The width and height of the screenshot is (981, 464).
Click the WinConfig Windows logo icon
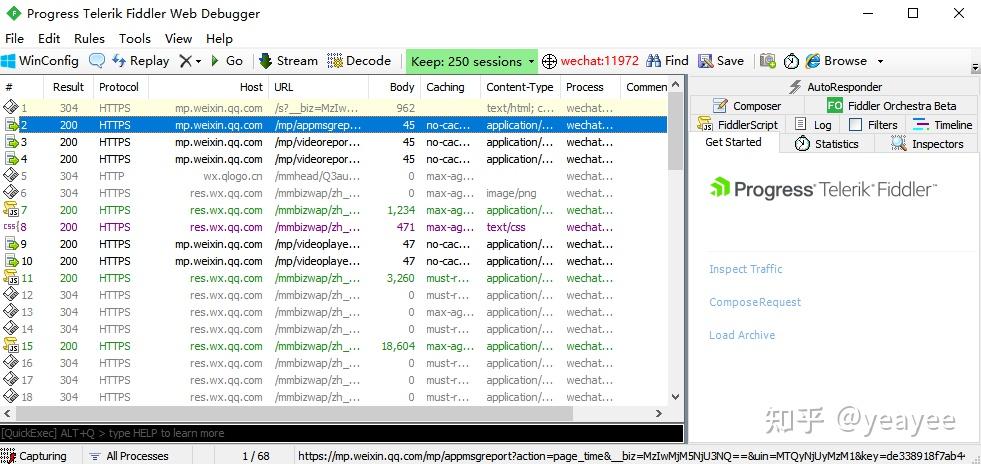pyautogui.click(x=8, y=61)
